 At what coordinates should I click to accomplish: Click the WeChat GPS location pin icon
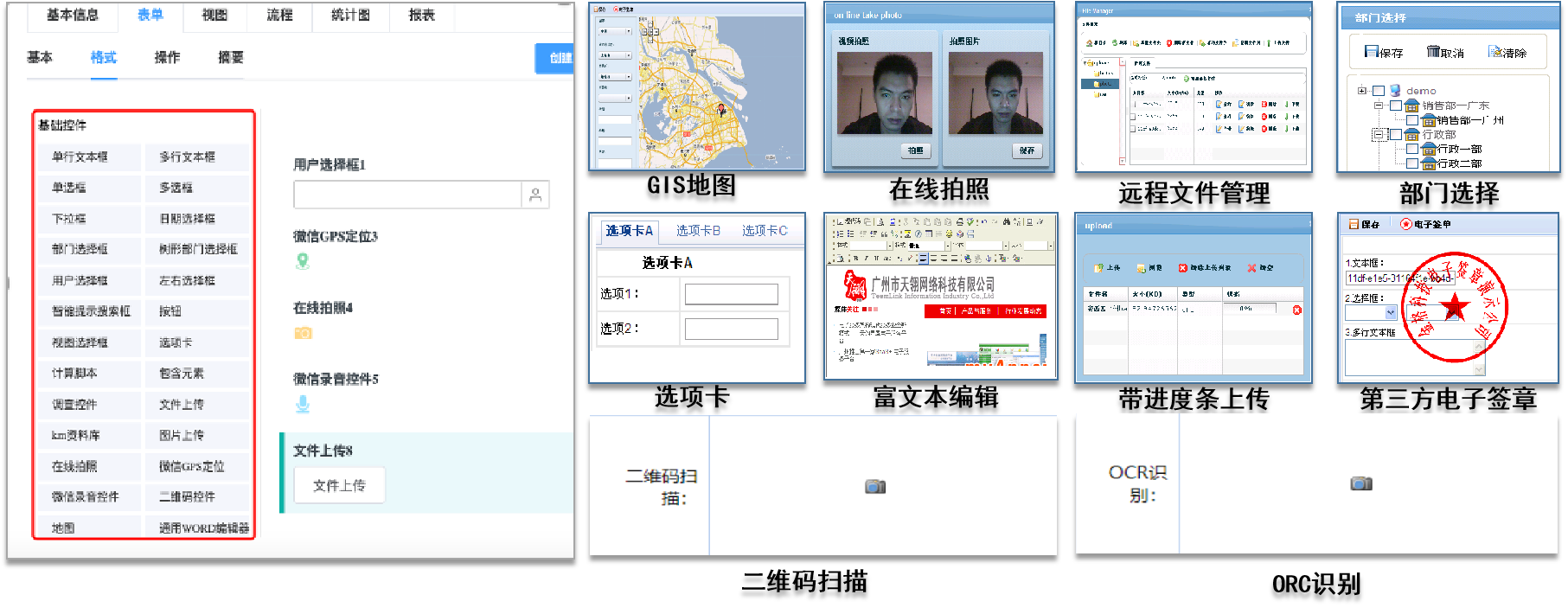click(303, 260)
